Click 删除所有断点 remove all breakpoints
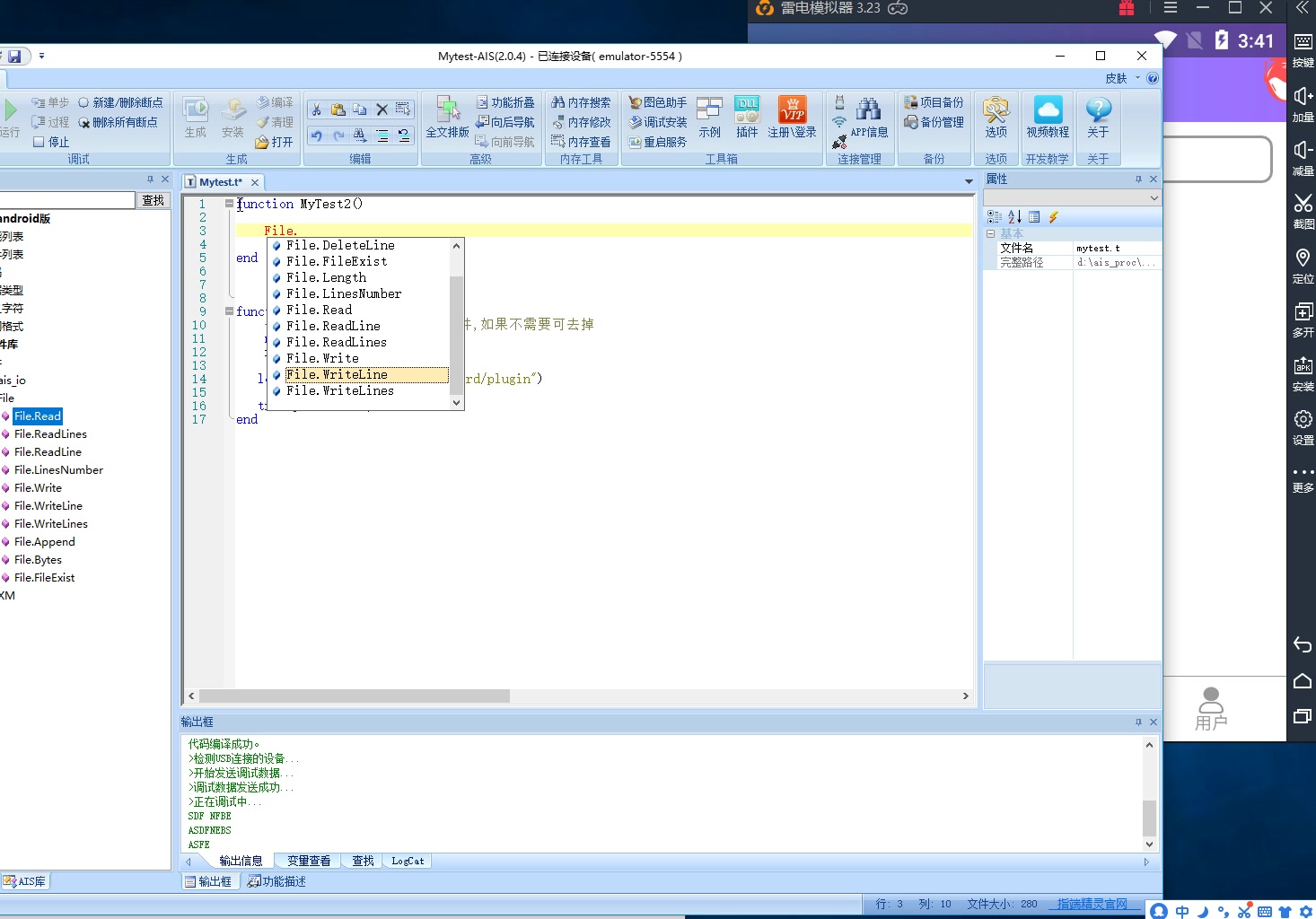The image size is (1316, 919). pos(118,122)
